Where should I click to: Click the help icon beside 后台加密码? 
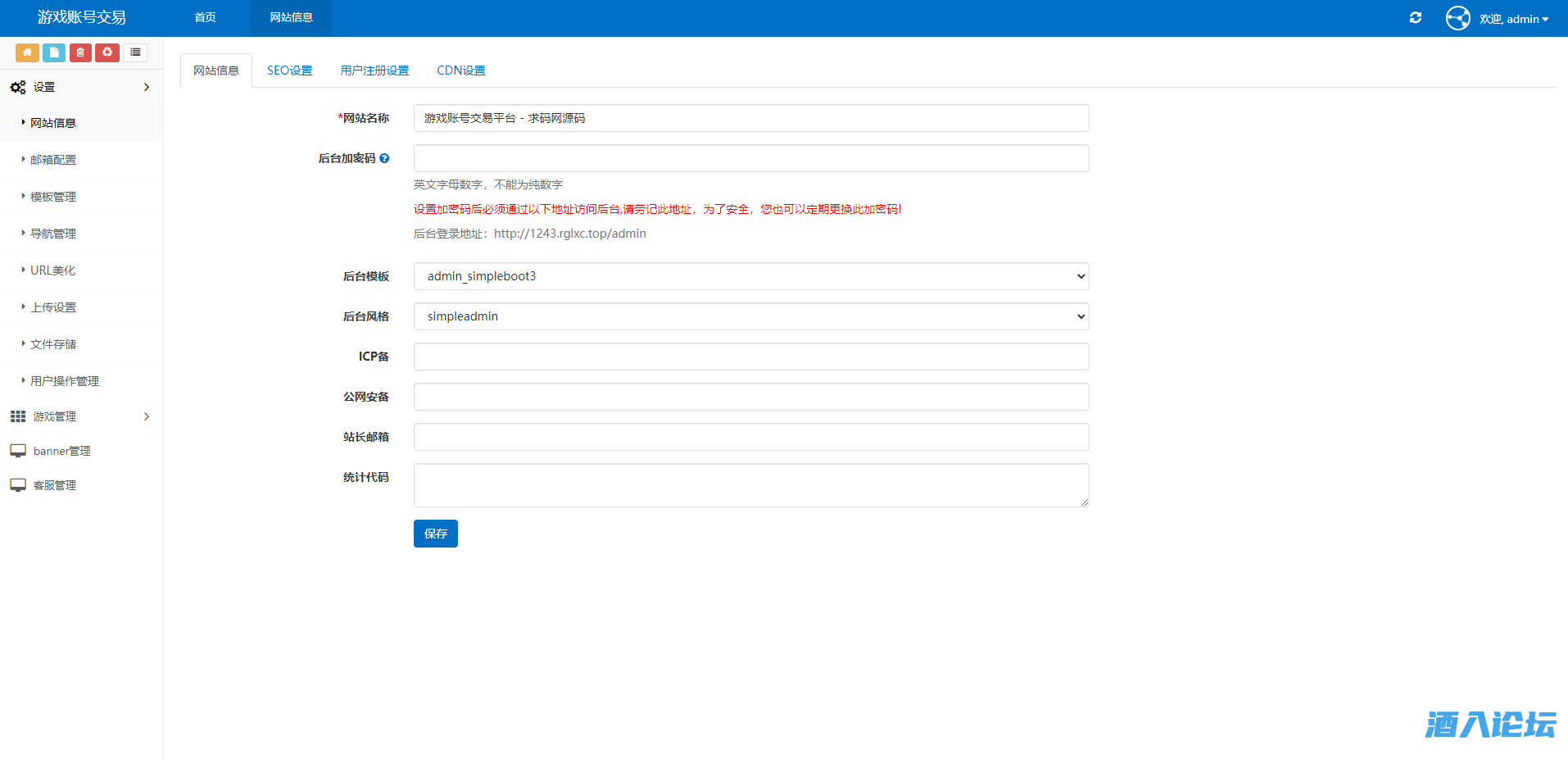(x=384, y=158)
